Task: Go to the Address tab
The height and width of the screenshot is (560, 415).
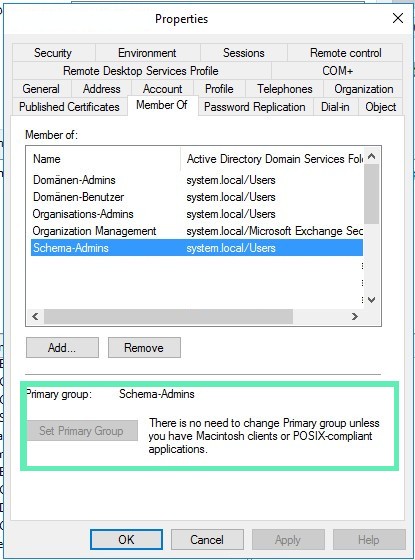Action: (x=101, y=89)
